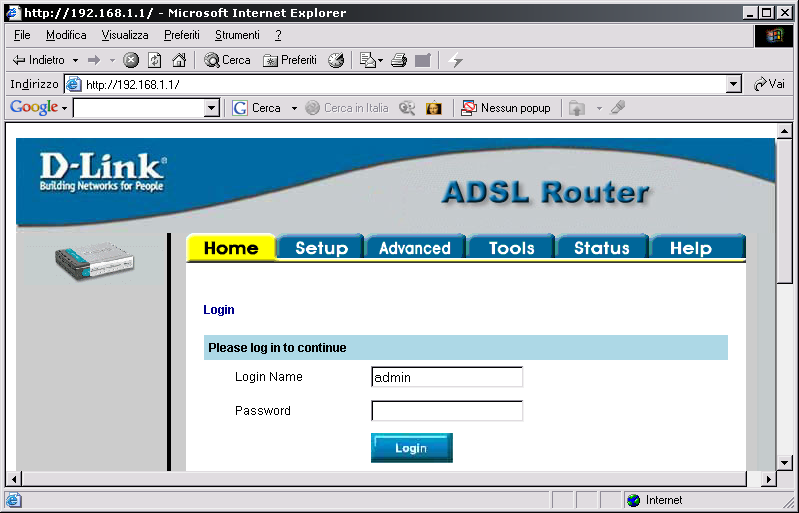799x513 pixels.
Task: Click the Indietro back arrow
Action: [x=38, y=60]
